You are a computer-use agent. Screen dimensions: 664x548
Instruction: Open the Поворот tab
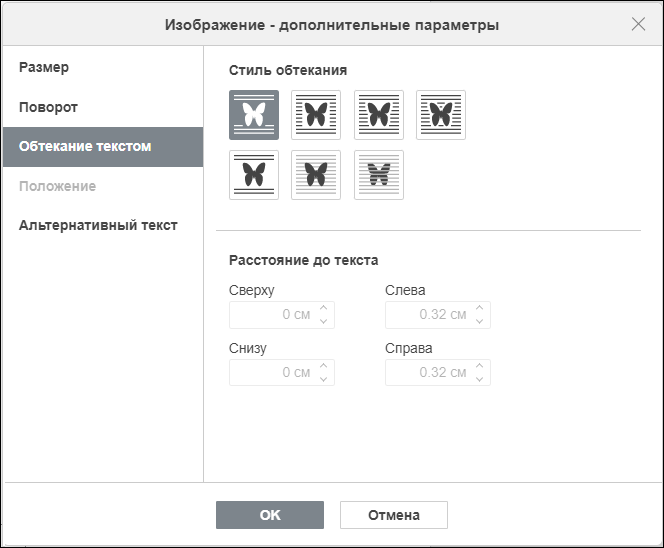coord(103,107)
